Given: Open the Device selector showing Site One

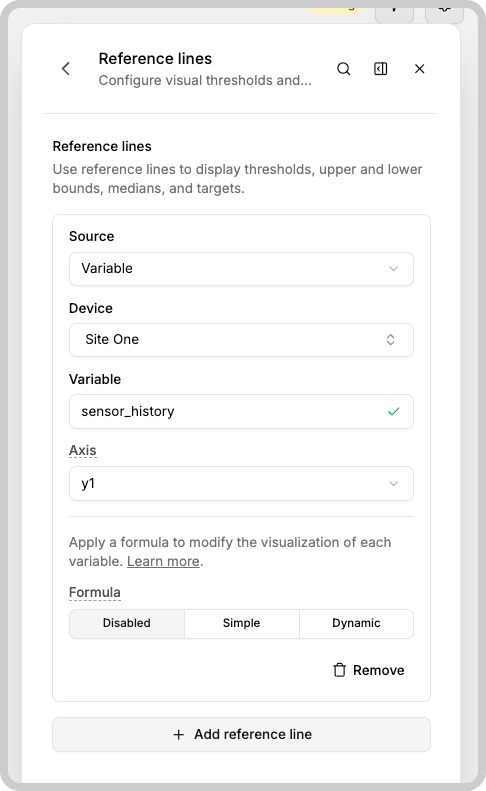Looking at the screenshot, I should [241, 340].
